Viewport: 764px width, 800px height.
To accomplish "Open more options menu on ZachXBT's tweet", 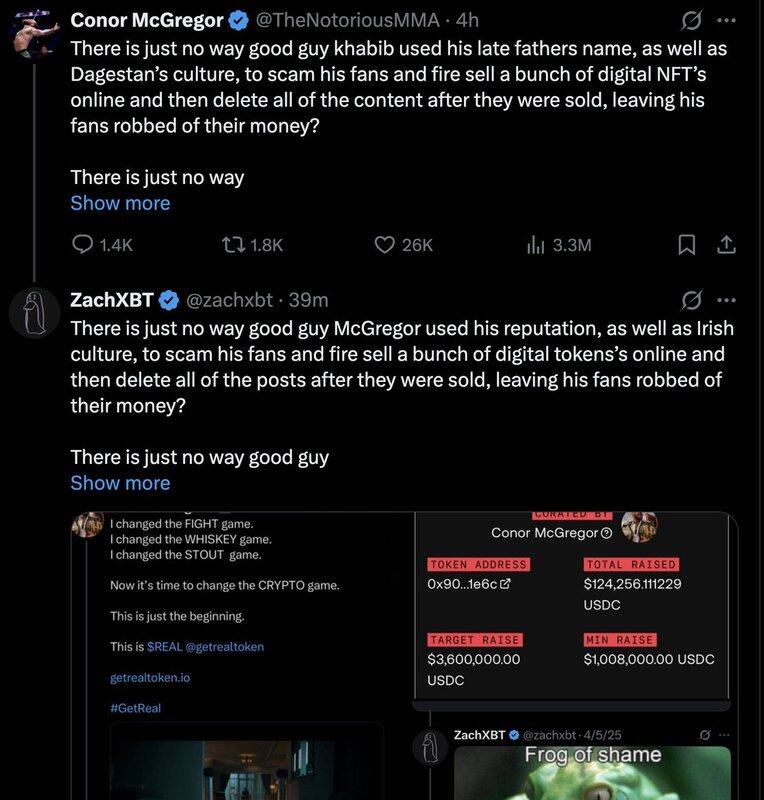I will click(x=726, y=299).
